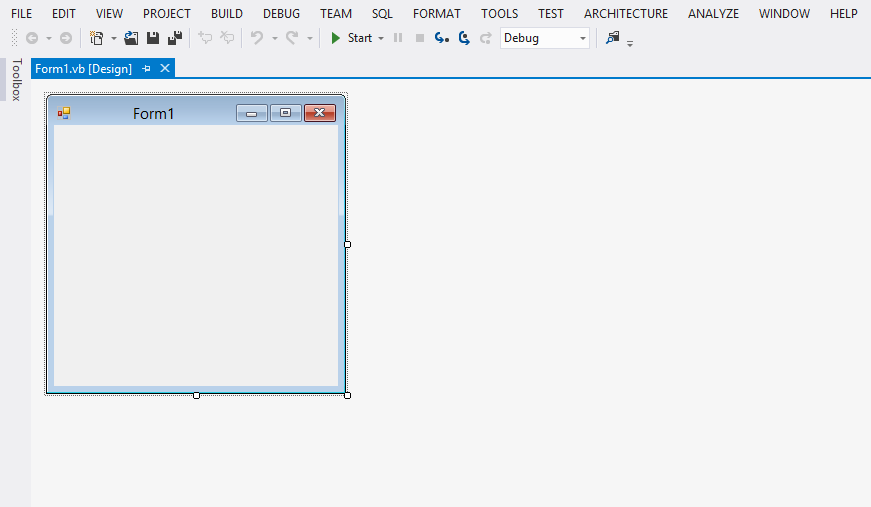
Task: Open the Navigate Backward history dropdown arrow
Action: (x=49, y=38)
